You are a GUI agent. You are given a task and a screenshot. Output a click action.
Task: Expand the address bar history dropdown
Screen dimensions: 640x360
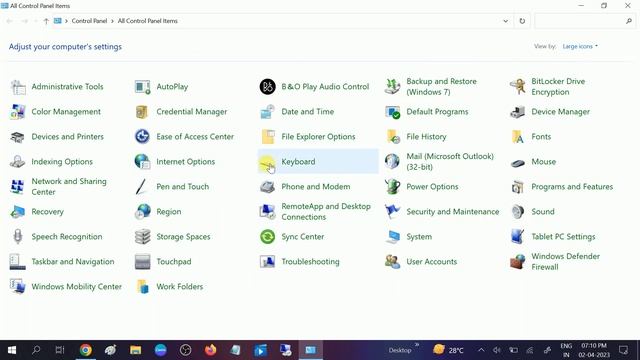[x=505, y=21]
